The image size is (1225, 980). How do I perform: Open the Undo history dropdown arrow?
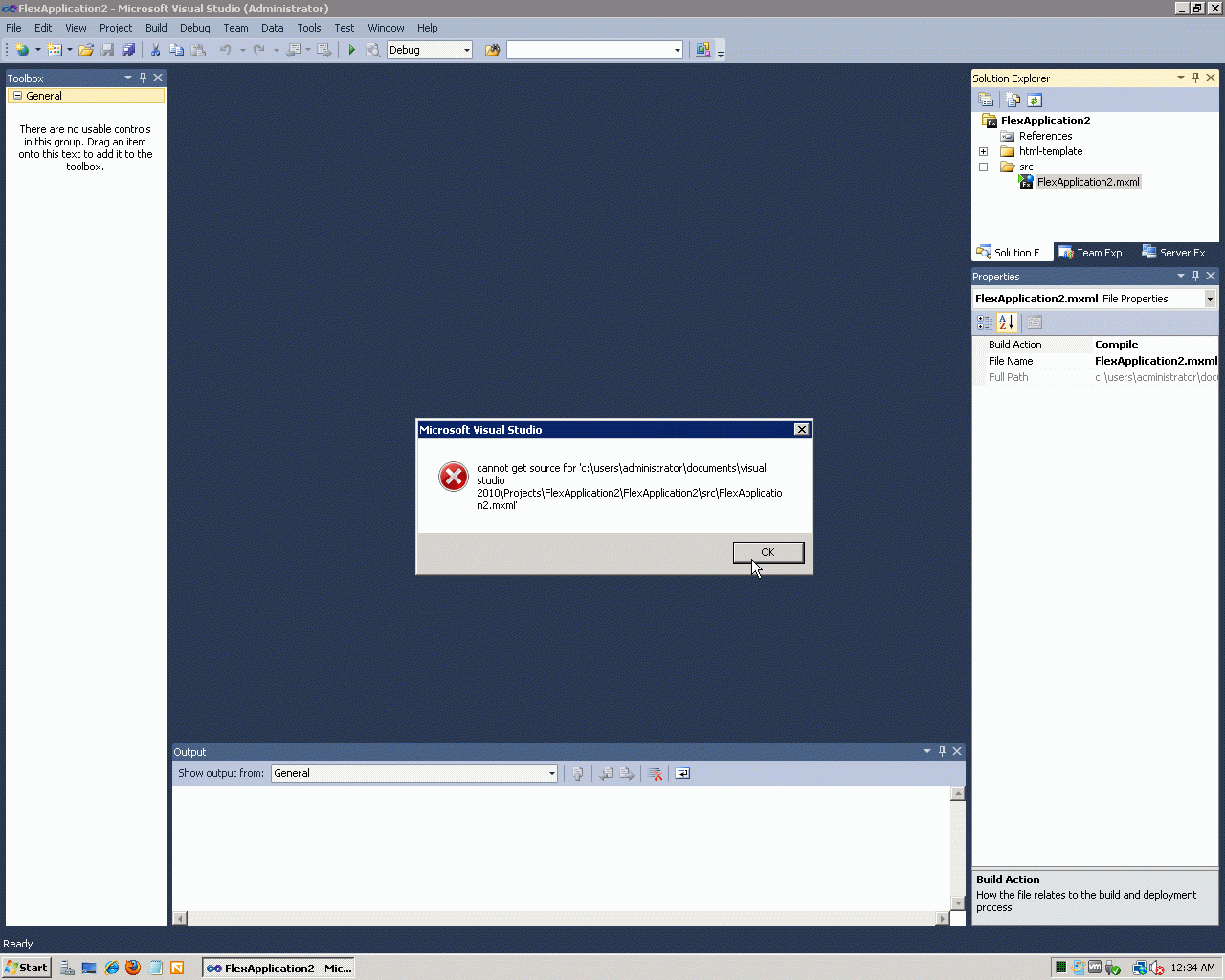[x=243, y=50]
